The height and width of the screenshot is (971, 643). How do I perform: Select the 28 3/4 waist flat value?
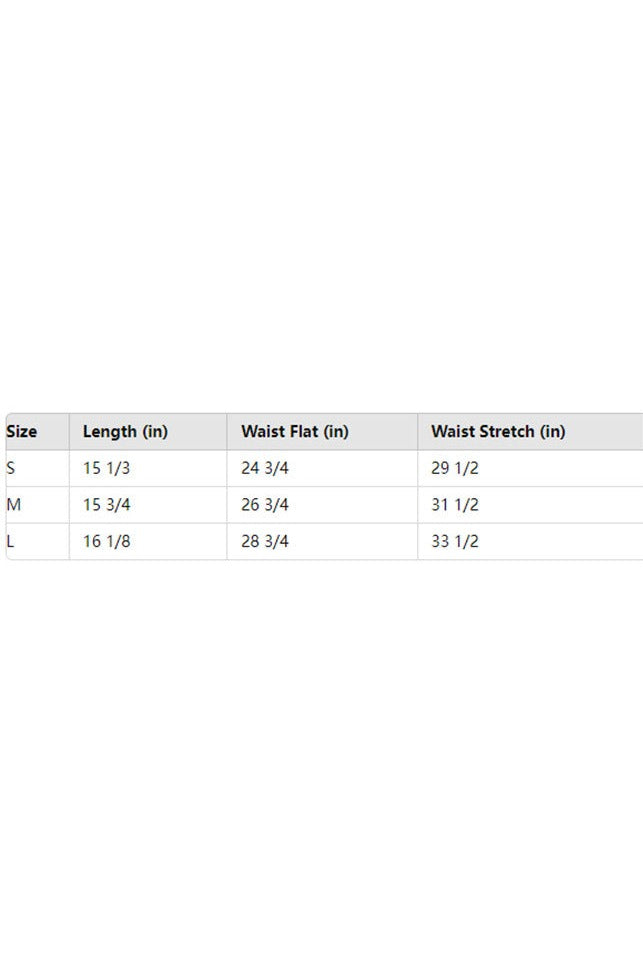coord(265,541)
